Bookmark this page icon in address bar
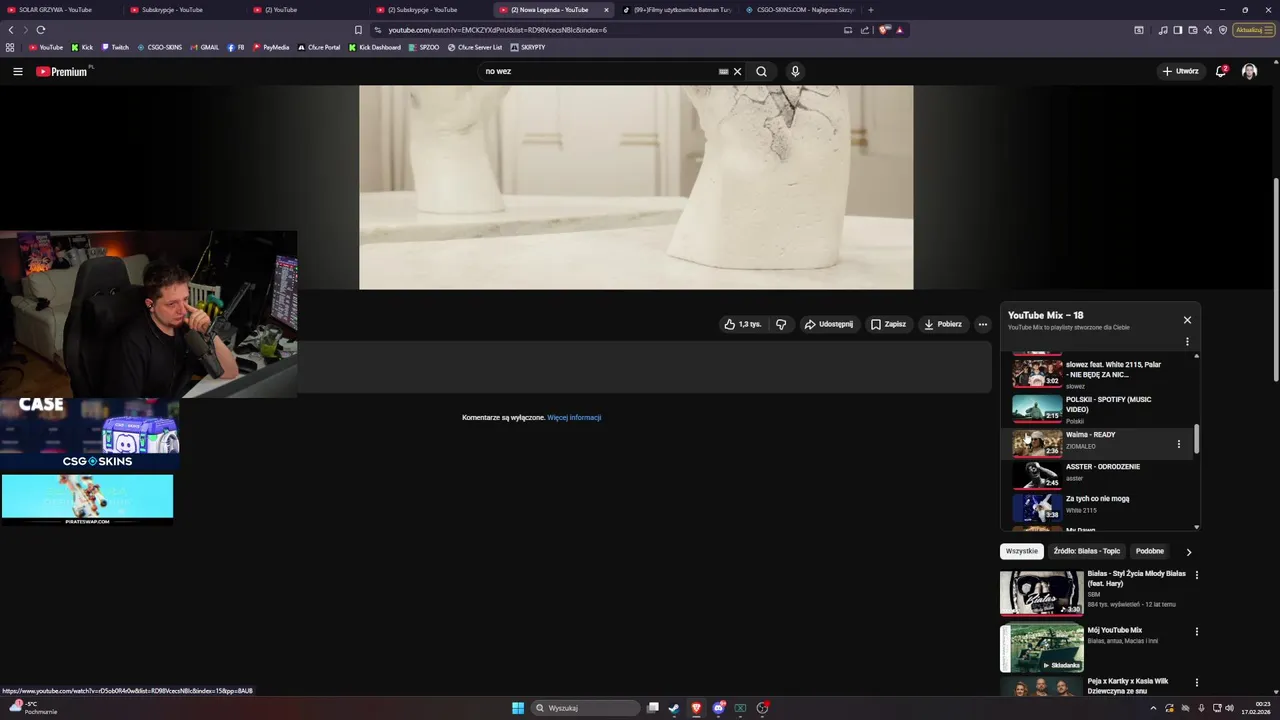 click(x=358, y=30)
